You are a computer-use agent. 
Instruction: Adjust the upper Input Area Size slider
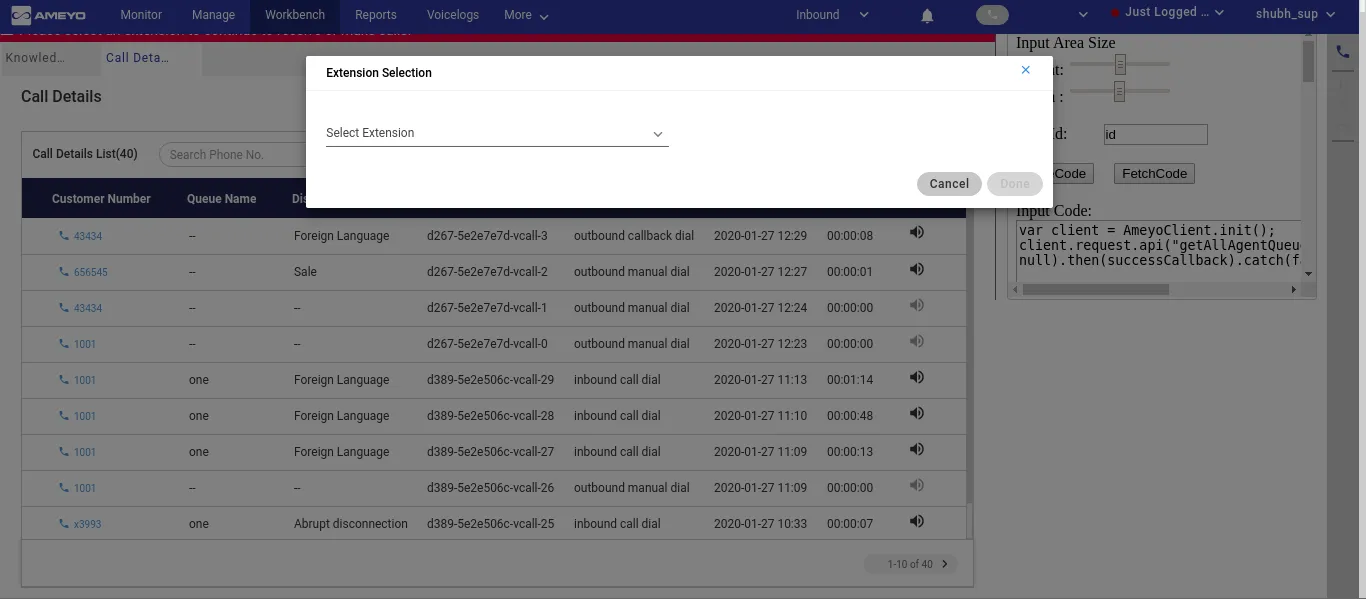1120,64
